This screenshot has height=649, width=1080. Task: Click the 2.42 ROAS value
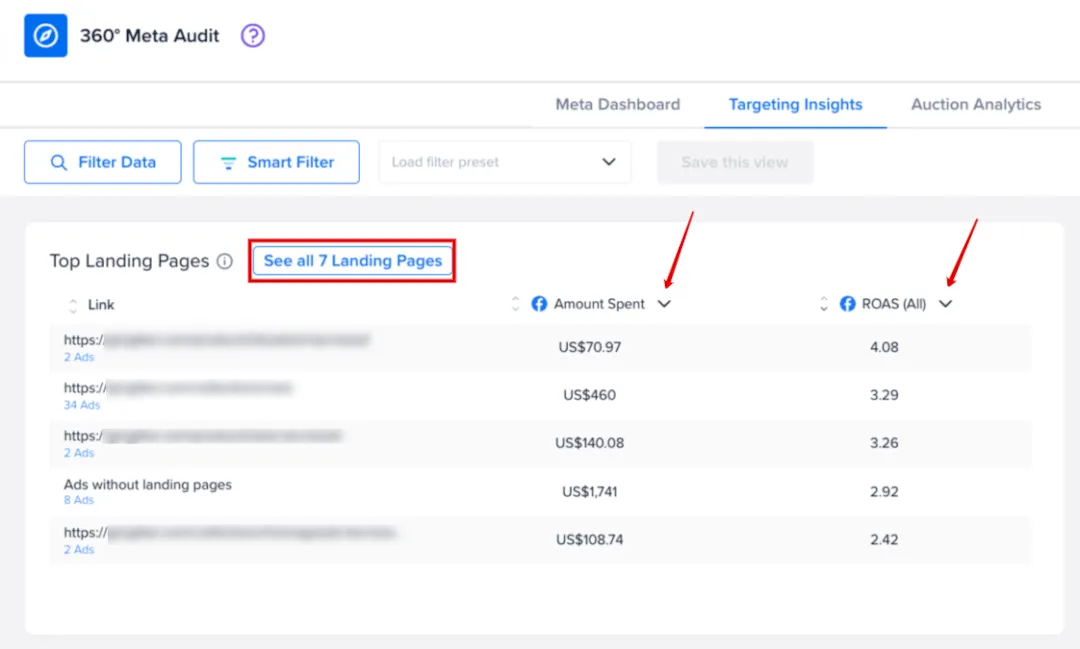(884, 539)
